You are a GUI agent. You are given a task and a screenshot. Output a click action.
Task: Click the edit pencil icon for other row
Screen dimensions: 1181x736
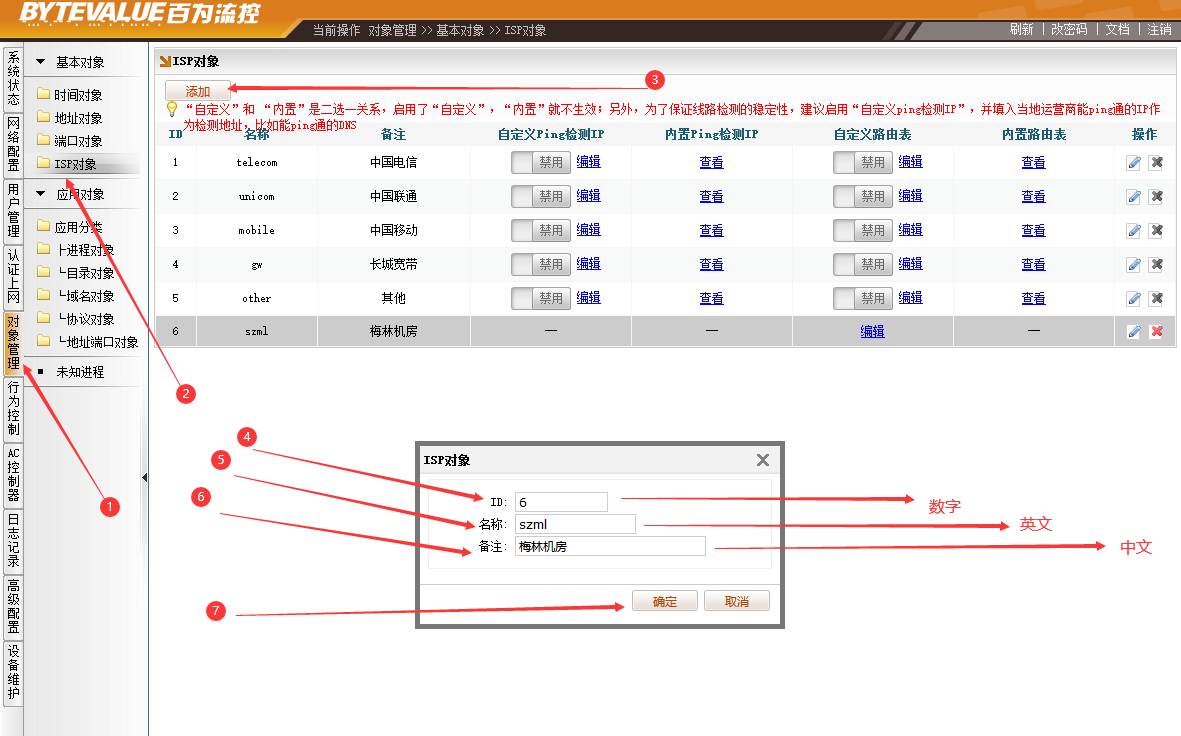(x=1133, y=299)
